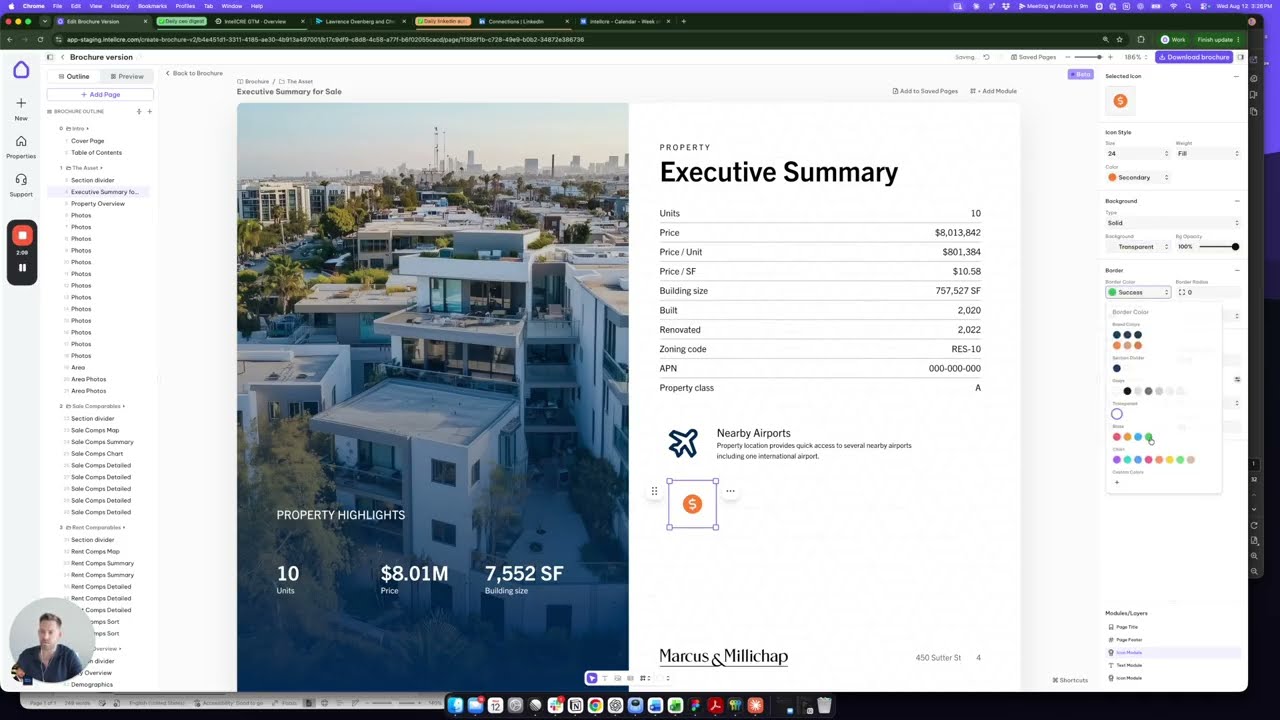This screenshot has height=720, width=1280.
Task: Open Rent Comps Map page
Action: [95, 551]
